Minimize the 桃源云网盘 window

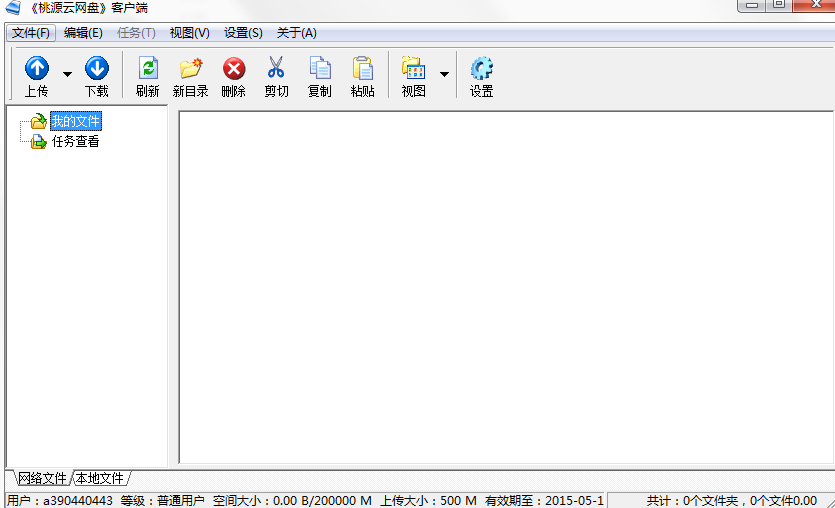[751, 5]
